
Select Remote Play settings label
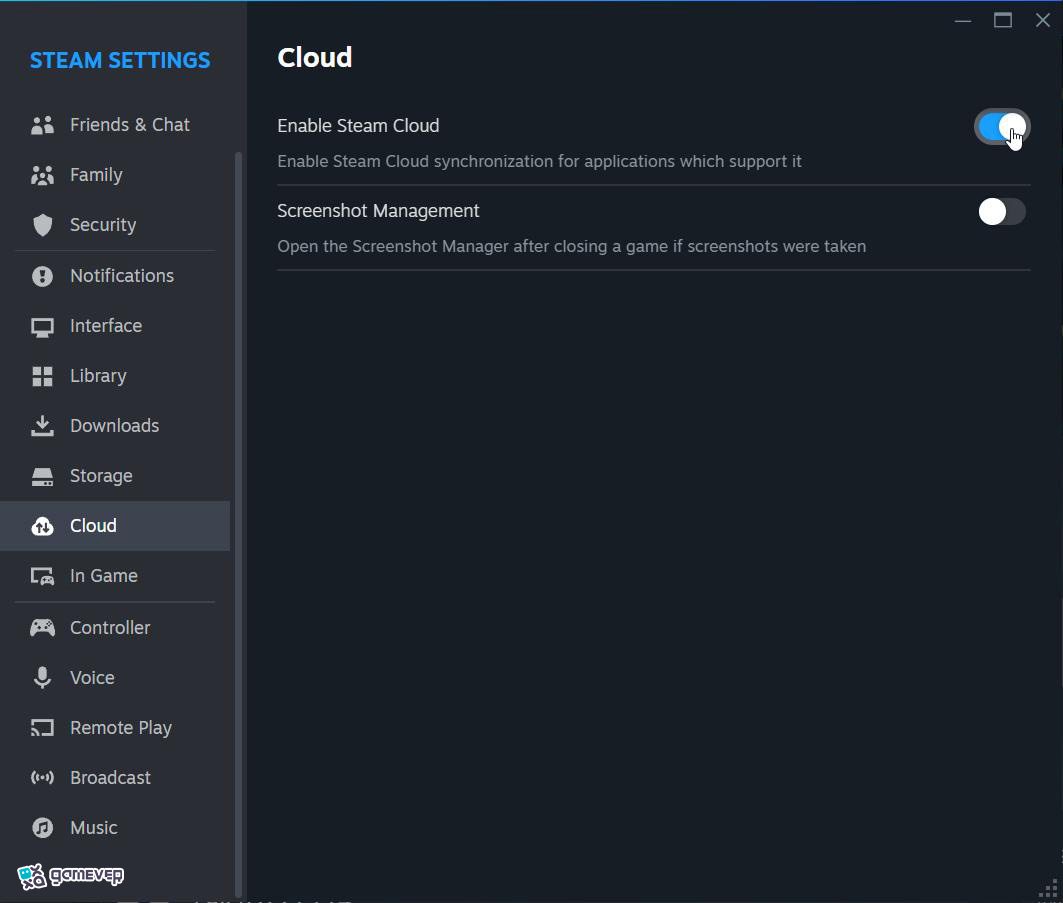pos(121,728)
